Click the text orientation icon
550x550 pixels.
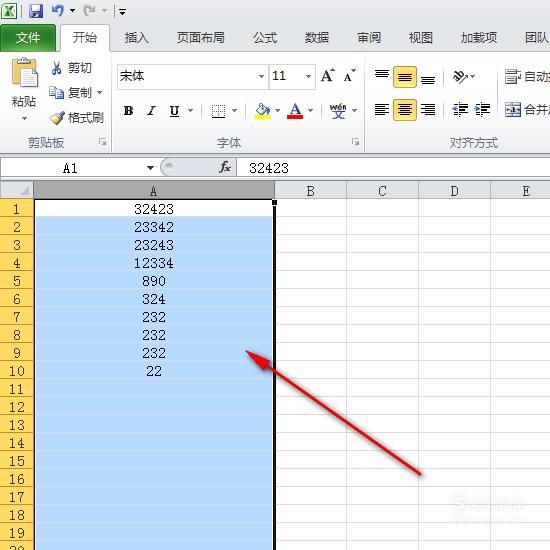tap(460, 76)
